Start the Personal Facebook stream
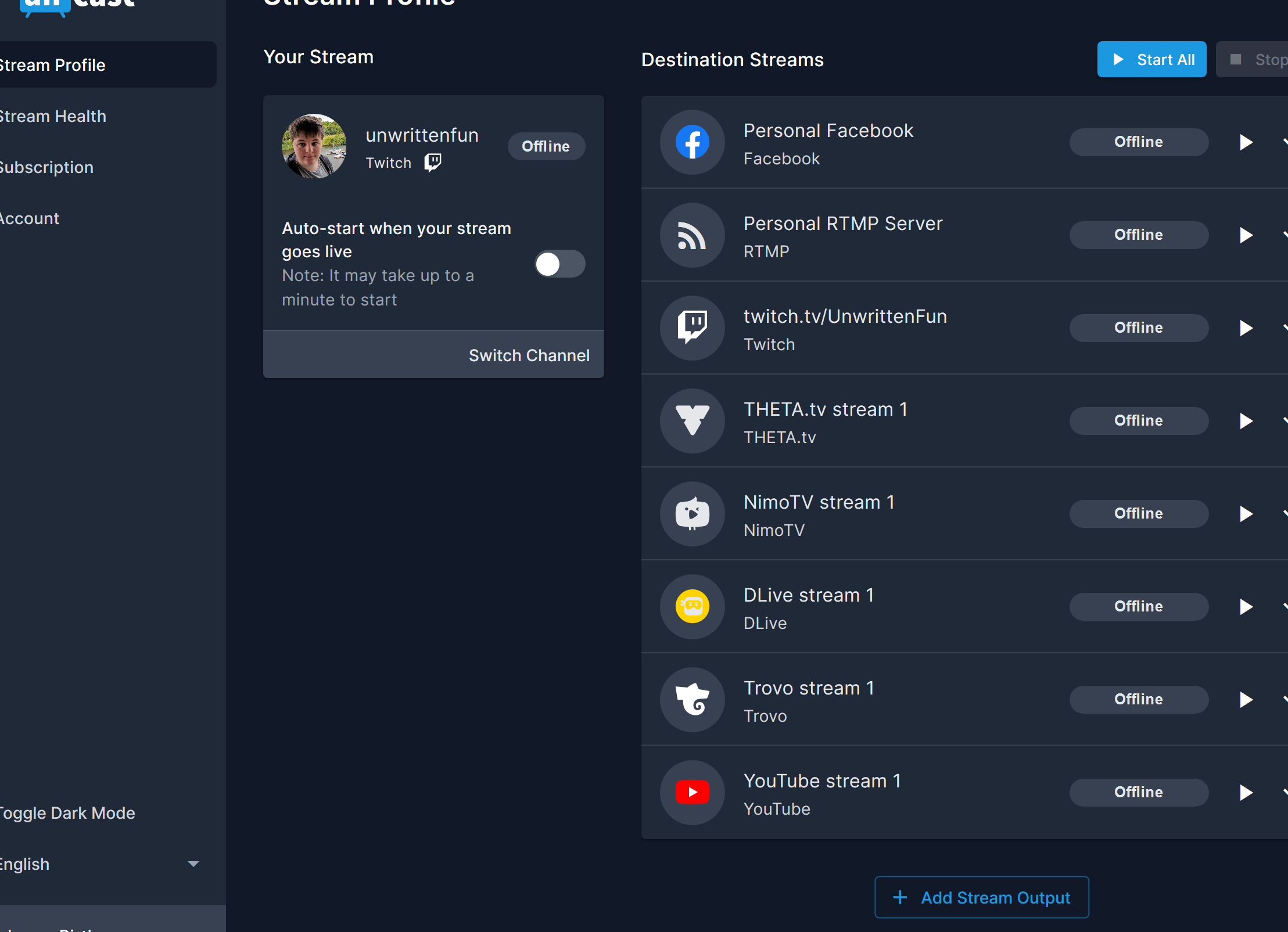 (x=1246, y=142)
